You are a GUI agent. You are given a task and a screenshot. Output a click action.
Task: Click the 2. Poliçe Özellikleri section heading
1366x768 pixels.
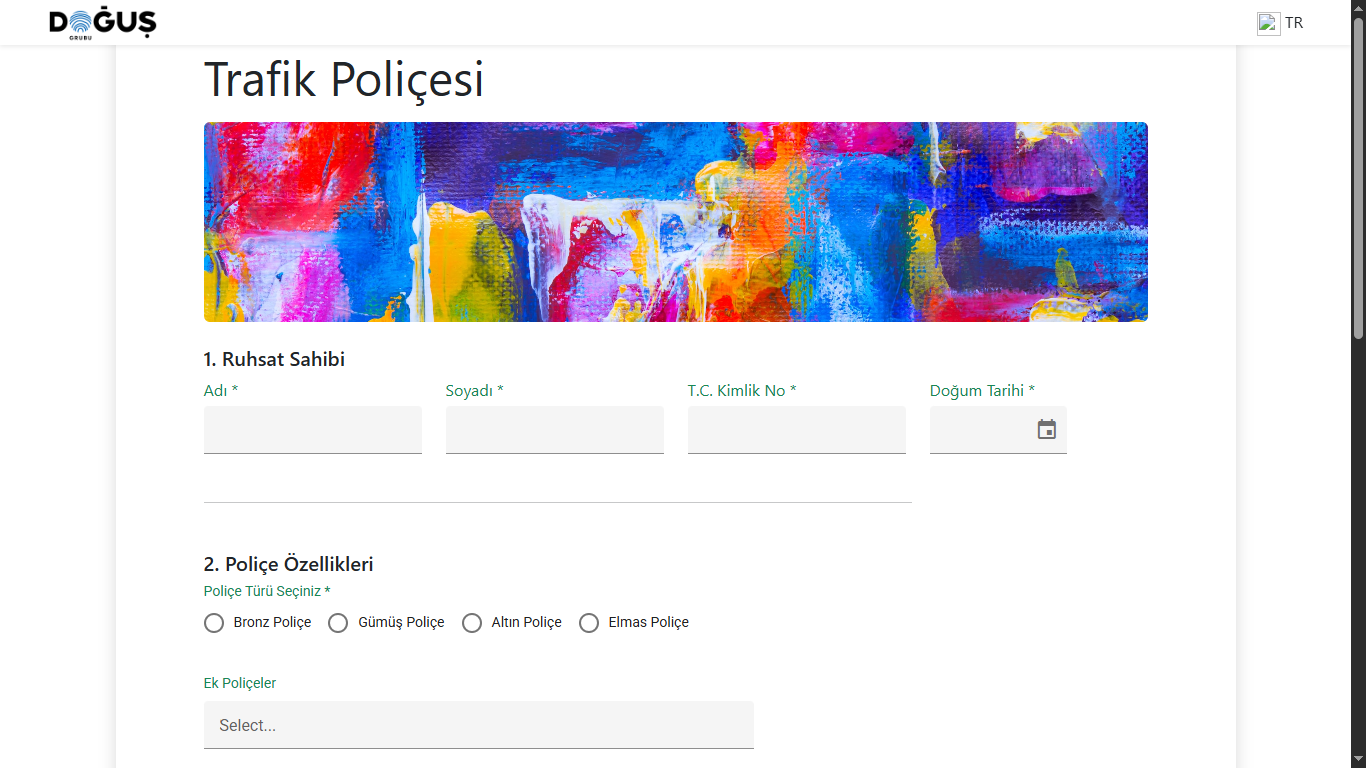tap(288, 564)
